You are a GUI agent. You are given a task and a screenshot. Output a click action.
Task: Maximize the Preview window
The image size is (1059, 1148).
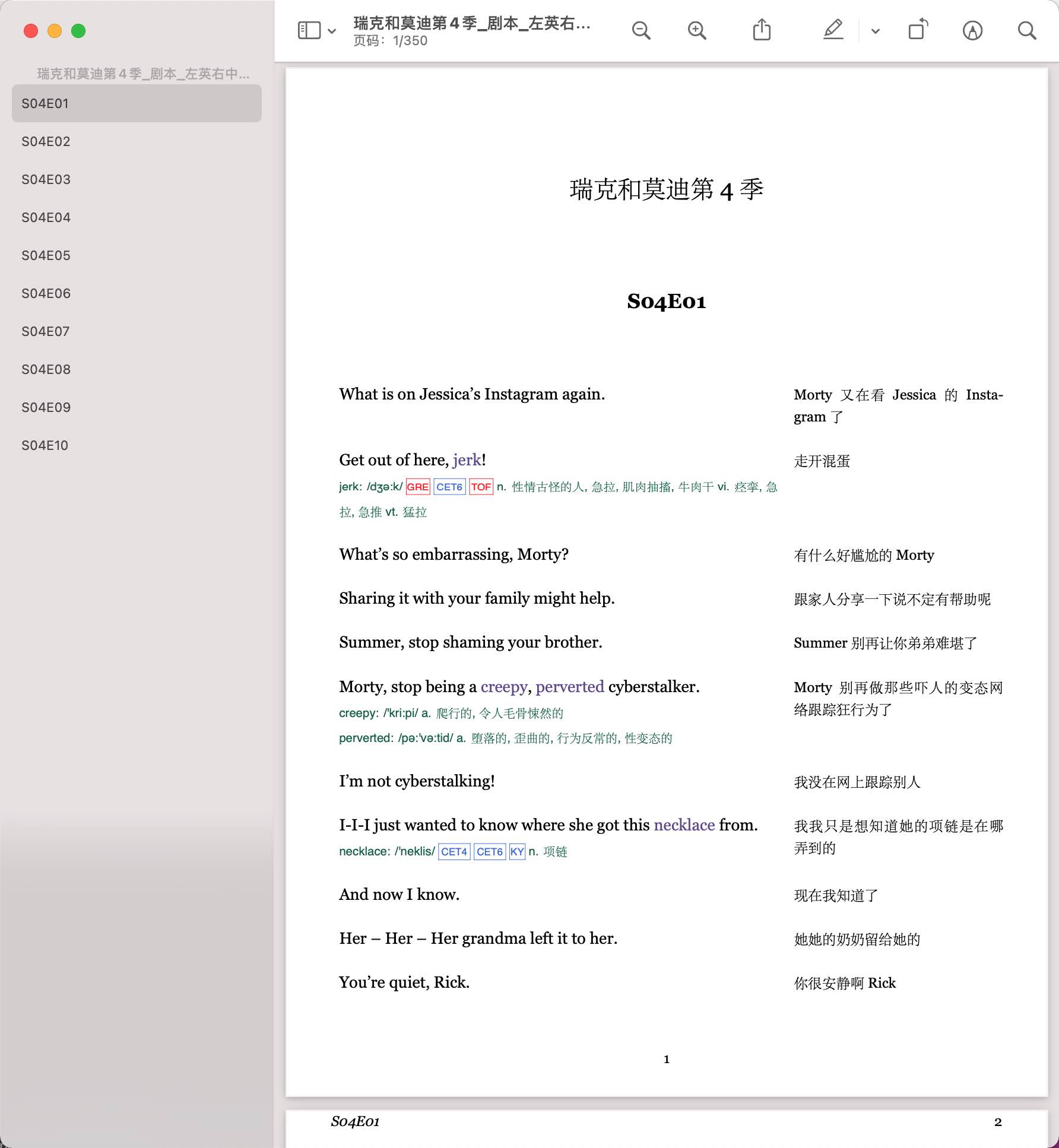click(78, 31)
